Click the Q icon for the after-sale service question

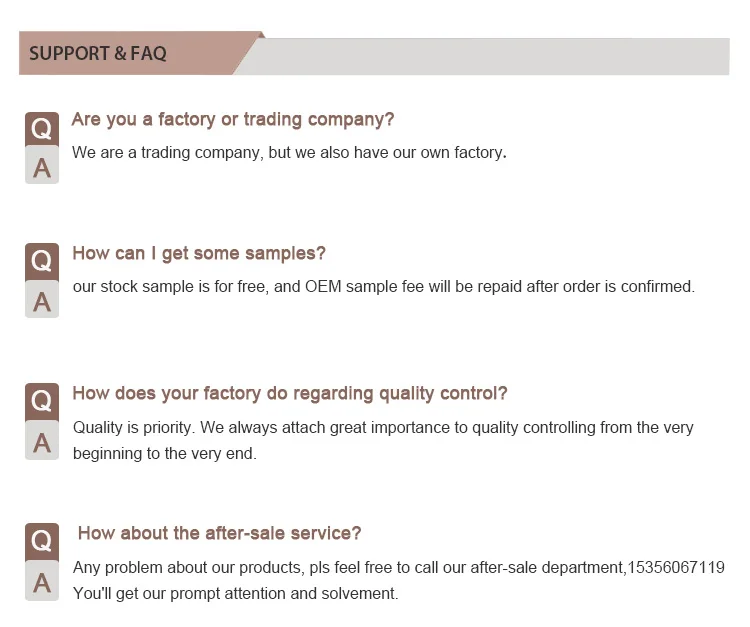tap(41, 541)
